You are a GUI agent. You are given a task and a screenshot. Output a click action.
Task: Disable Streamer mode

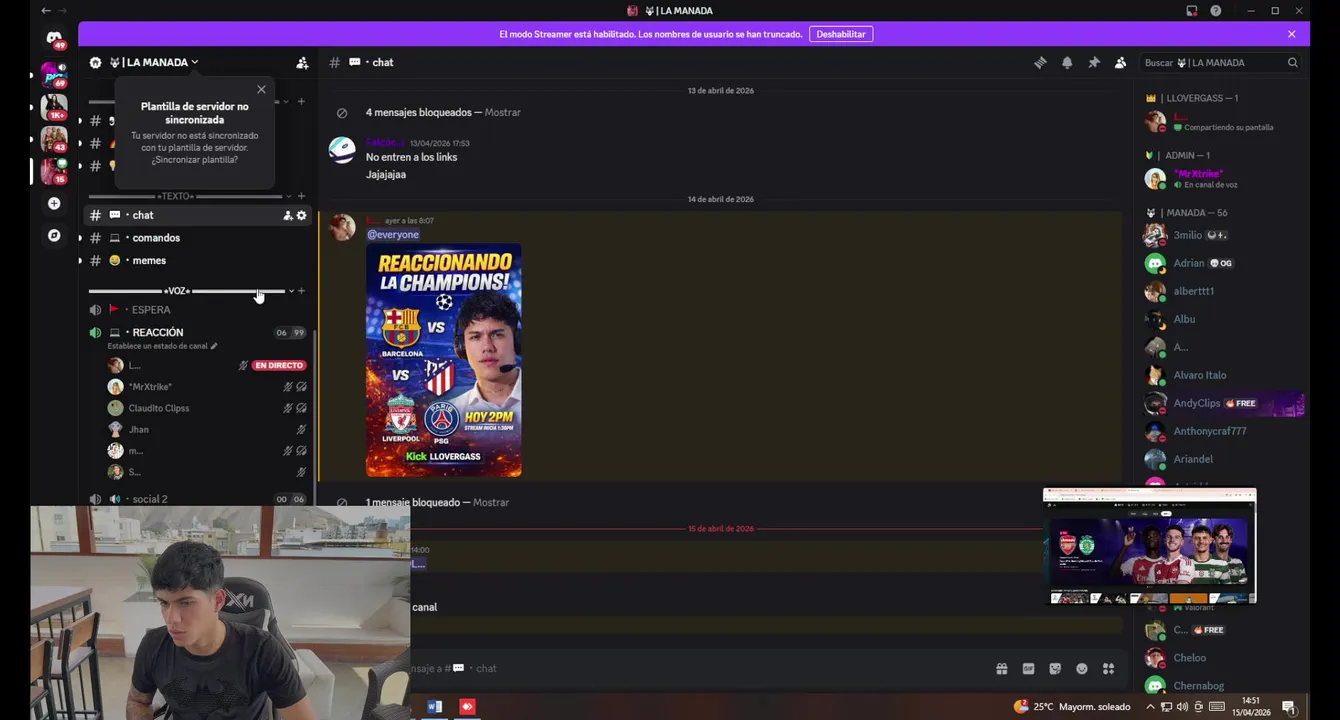[x=841, y=34]
